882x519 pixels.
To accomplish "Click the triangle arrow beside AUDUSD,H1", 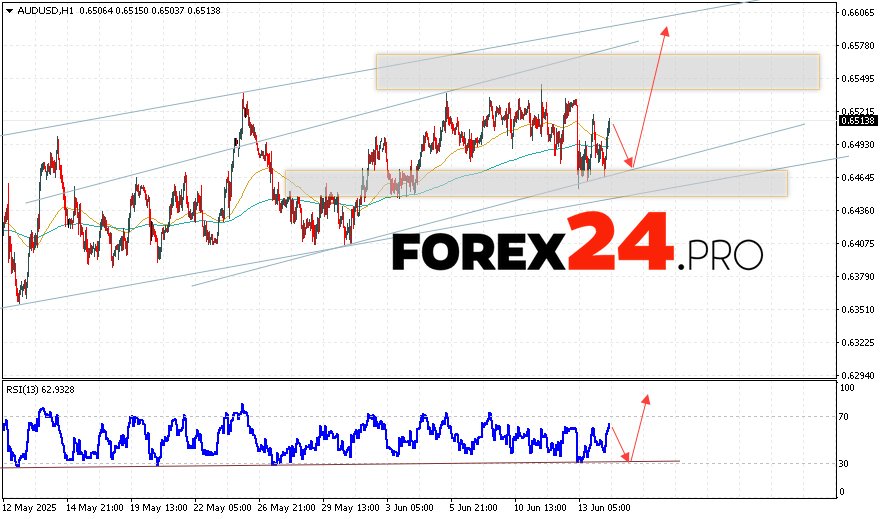I will click(x=8, y=9).
